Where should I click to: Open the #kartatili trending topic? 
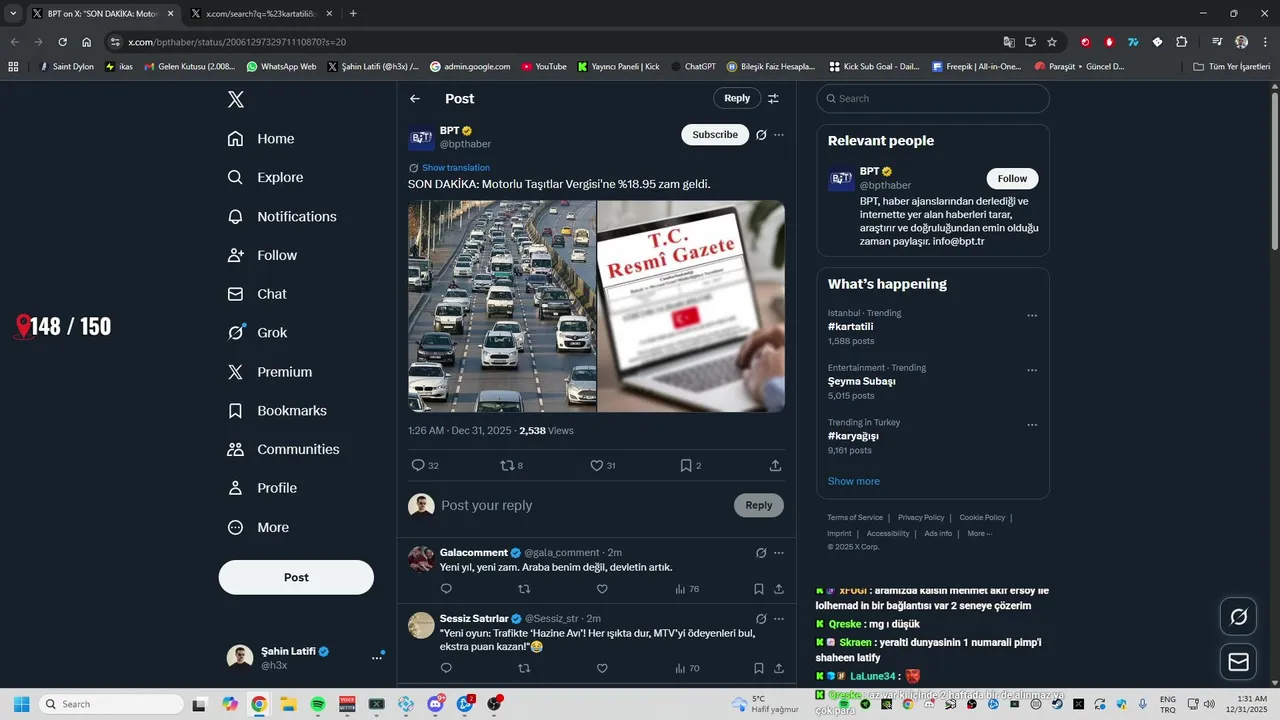851,327
